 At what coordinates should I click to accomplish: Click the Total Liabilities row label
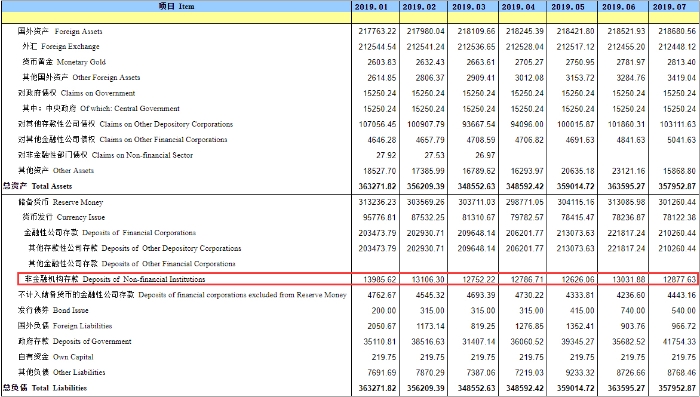coord(45,388)
